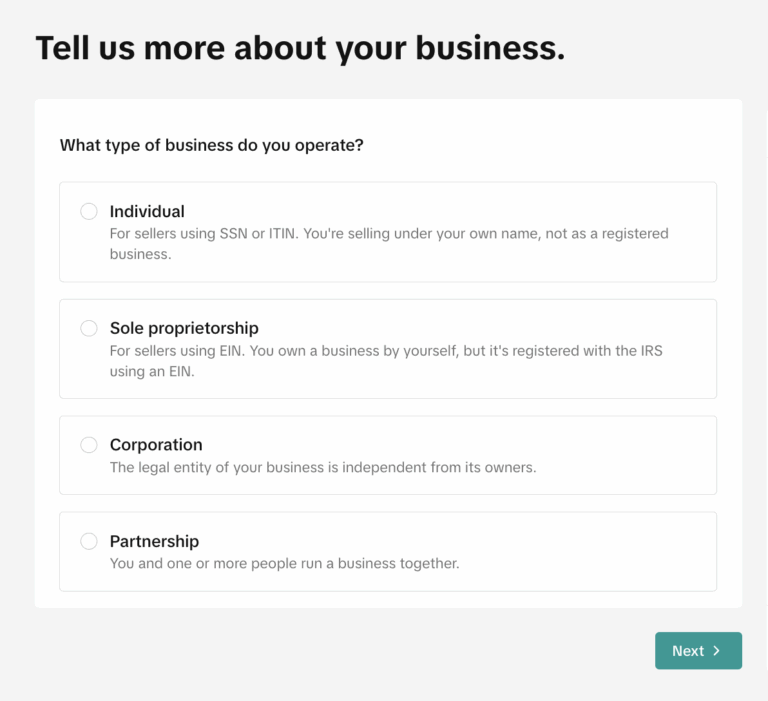Viewport: 768px width, 701px height.
Task: Select the Sole proprietorship radio button
Action: click(x=89, y=328)
